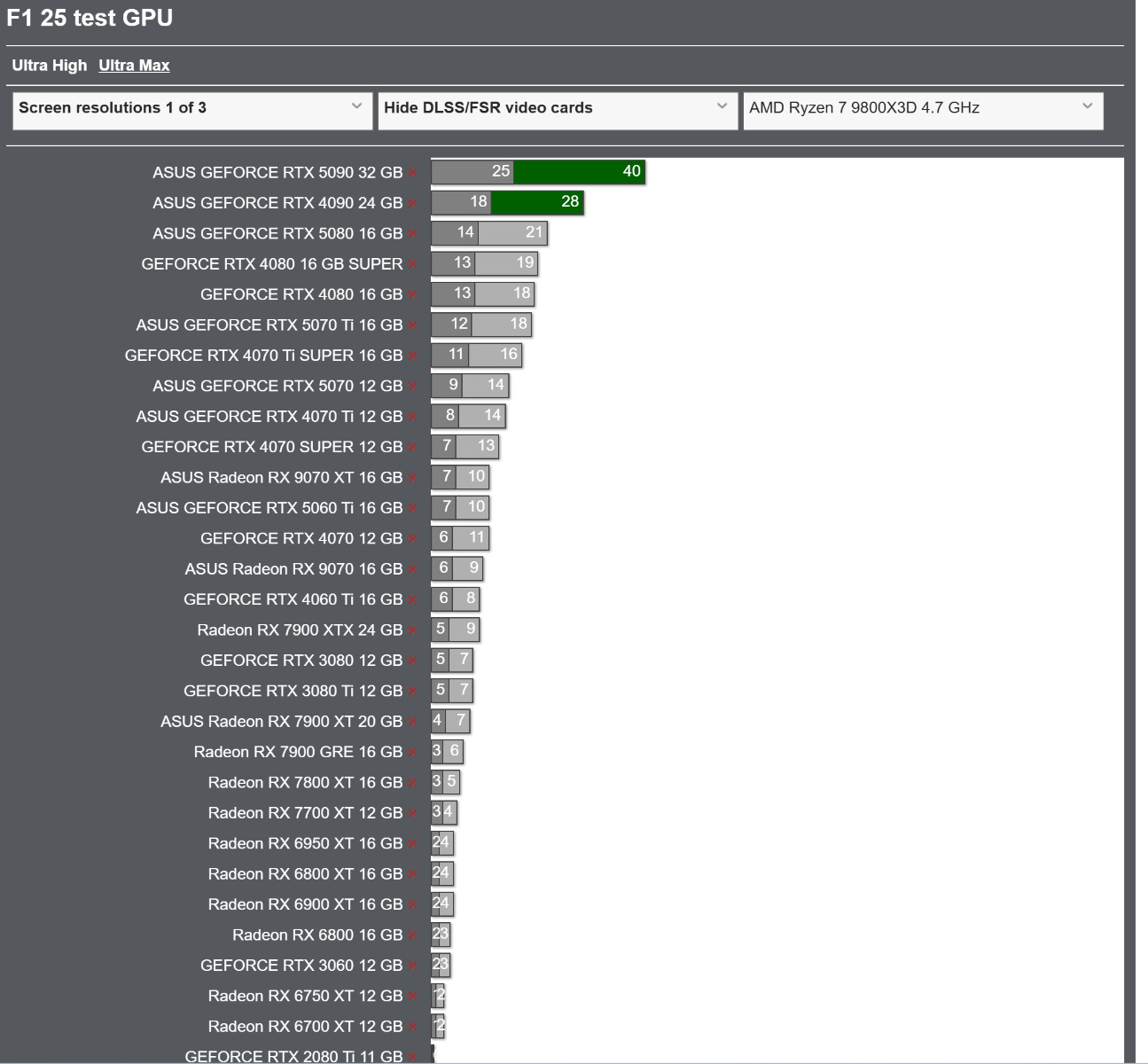
Task: Click red X by GEFORCE RTX 4070 SUPER 12 GB
Action: [413, 448]
